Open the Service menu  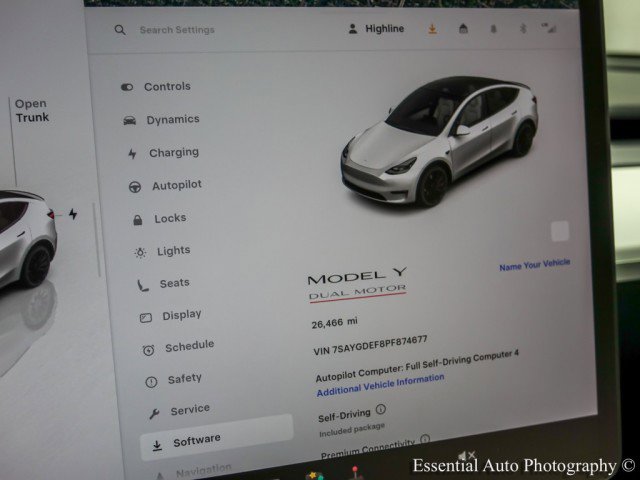coord(179,411)
